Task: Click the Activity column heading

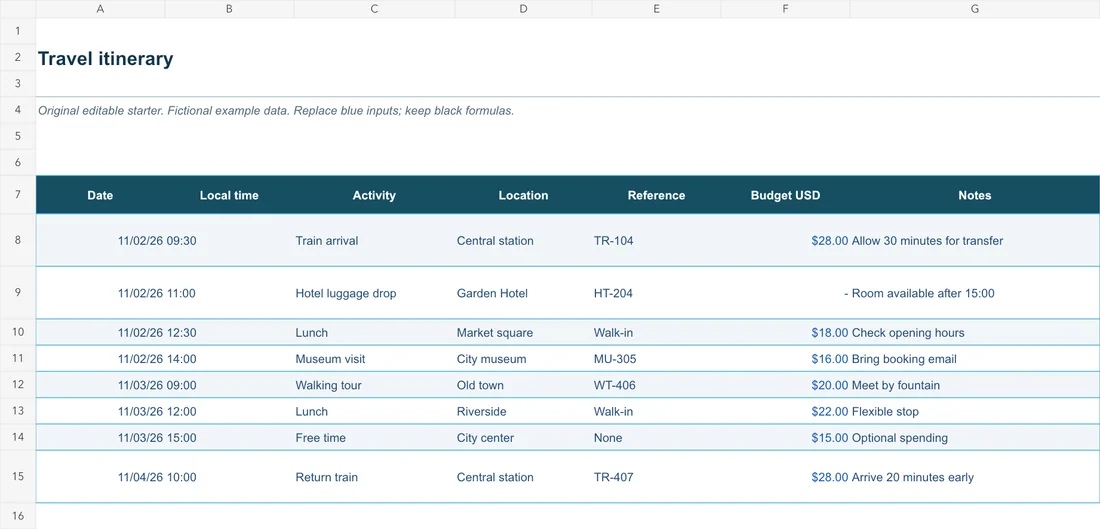Action: [x=375, y=195]
